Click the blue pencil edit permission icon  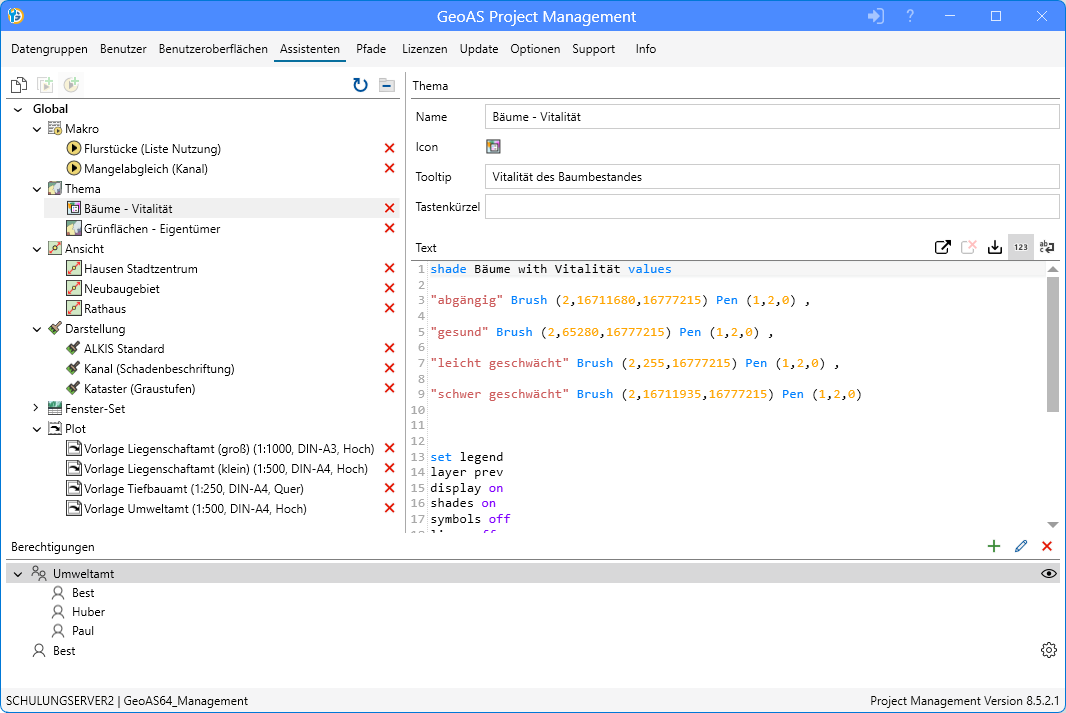(x=1020, y=546)
